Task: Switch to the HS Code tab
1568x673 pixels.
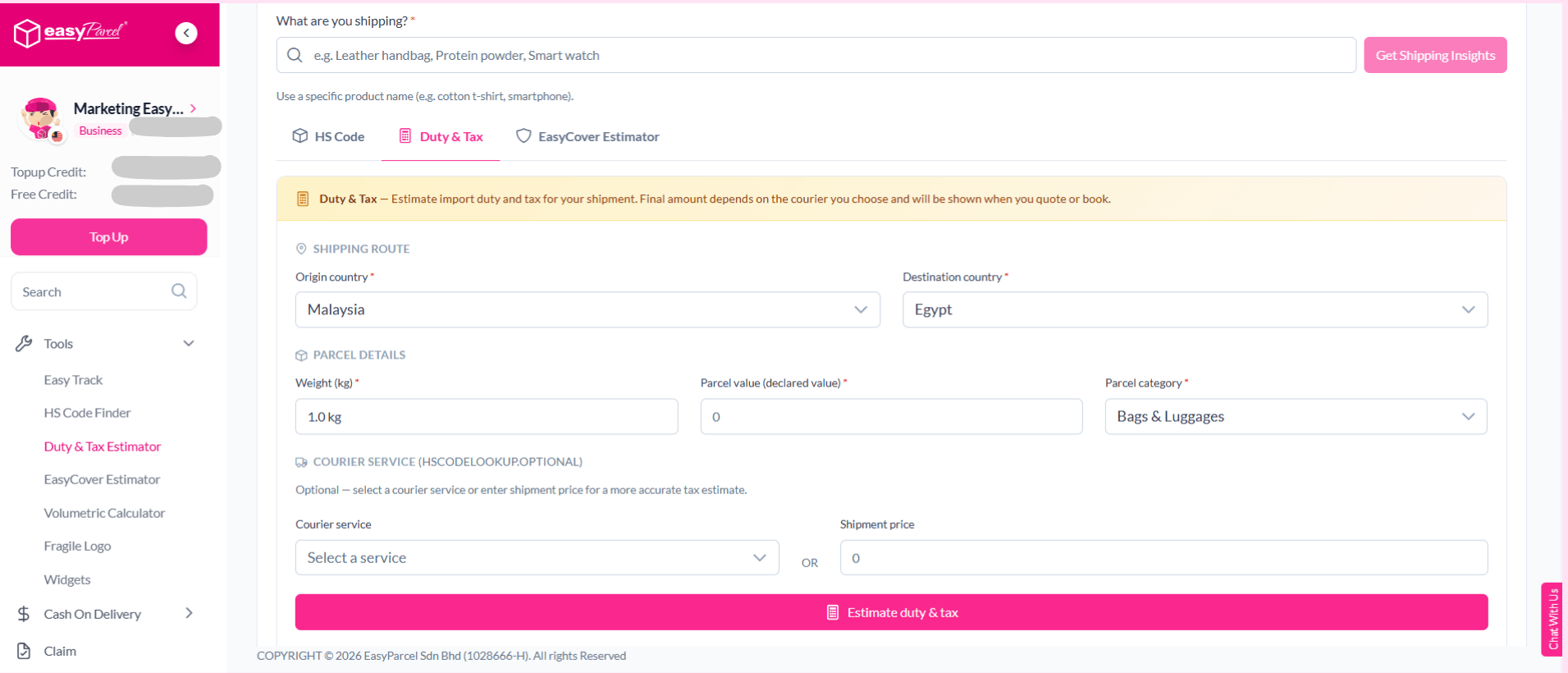Action: click(x=328, y=136)
